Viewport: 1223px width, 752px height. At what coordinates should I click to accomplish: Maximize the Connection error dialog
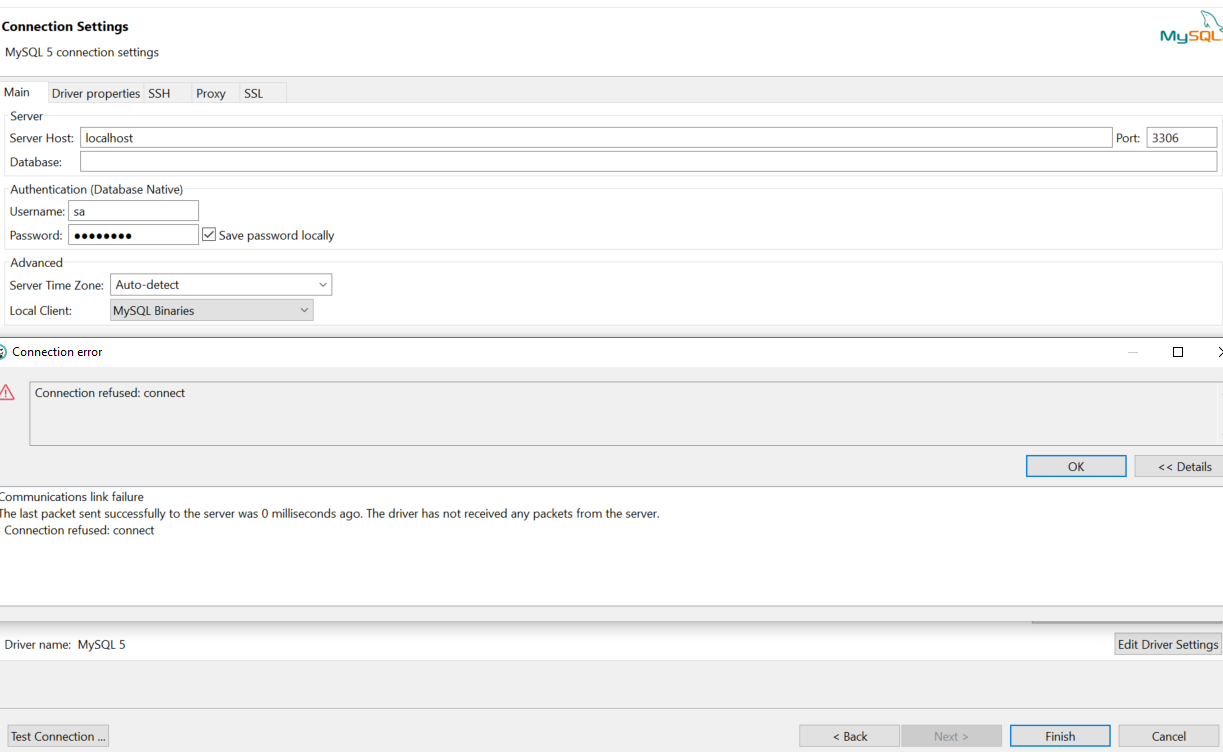(x=1178, y=352)
